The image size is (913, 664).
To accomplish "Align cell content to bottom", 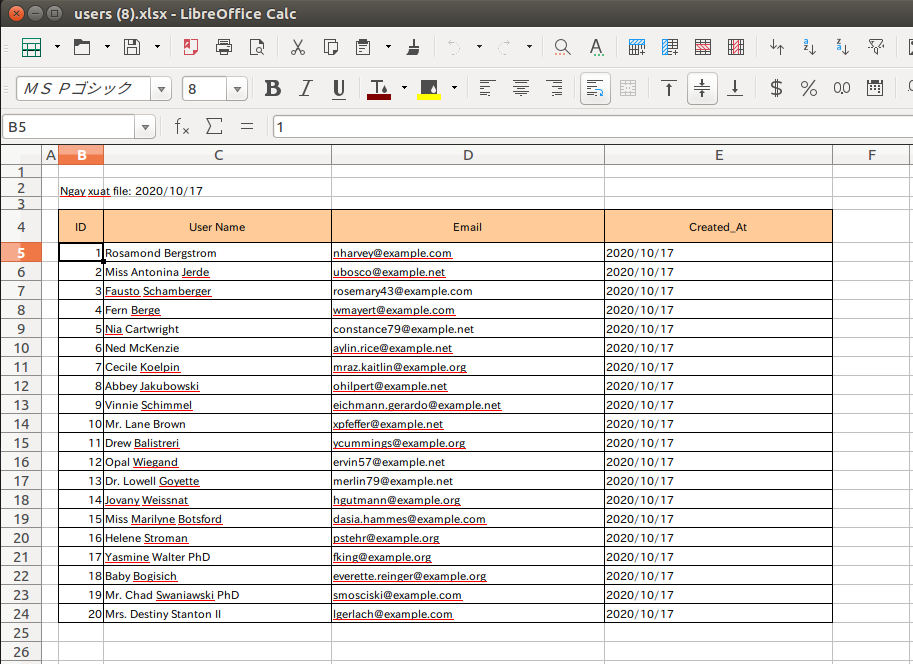I will point(735,89).
